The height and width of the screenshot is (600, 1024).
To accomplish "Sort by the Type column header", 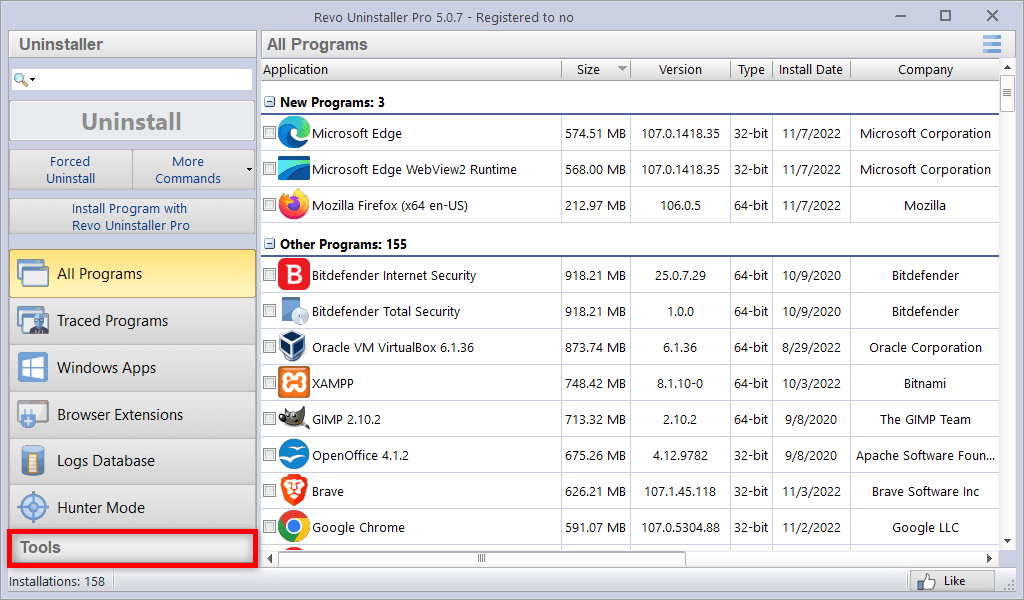I will click(x=751, y=69).
